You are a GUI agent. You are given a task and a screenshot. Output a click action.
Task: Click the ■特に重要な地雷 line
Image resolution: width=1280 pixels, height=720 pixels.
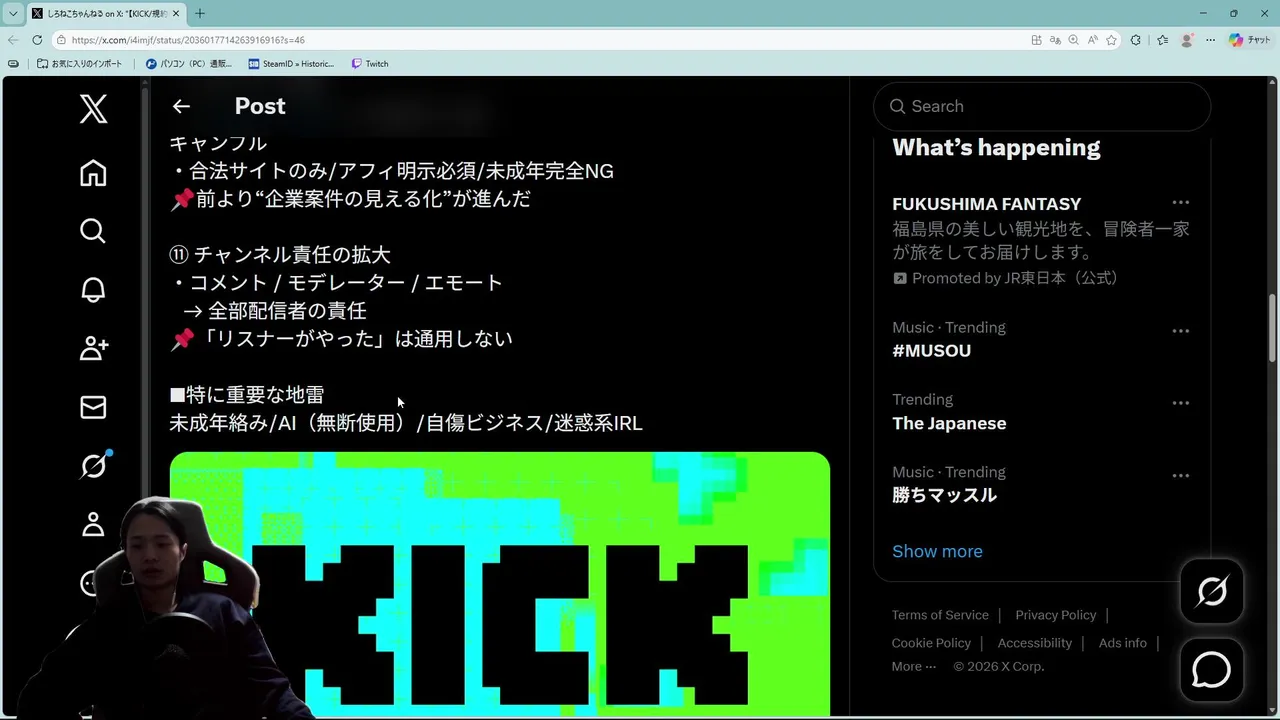247,395
